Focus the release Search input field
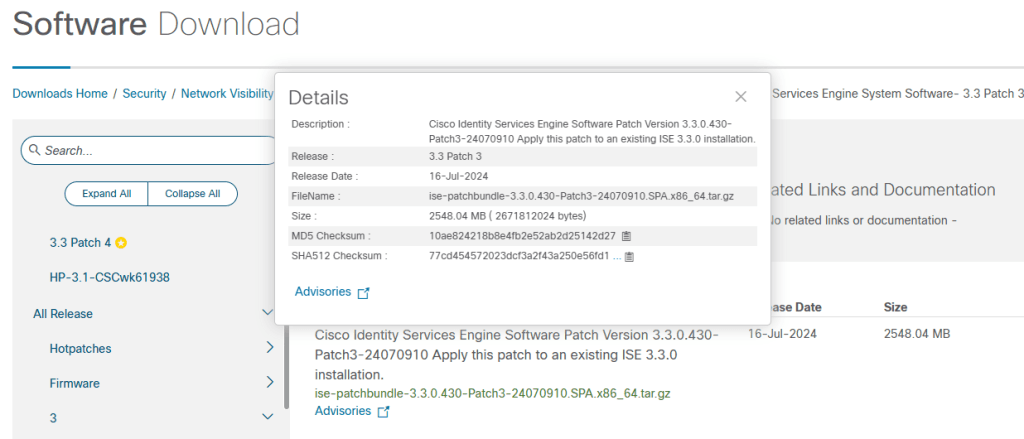This screenshot has width=1024, height=439. pos(155,150)
